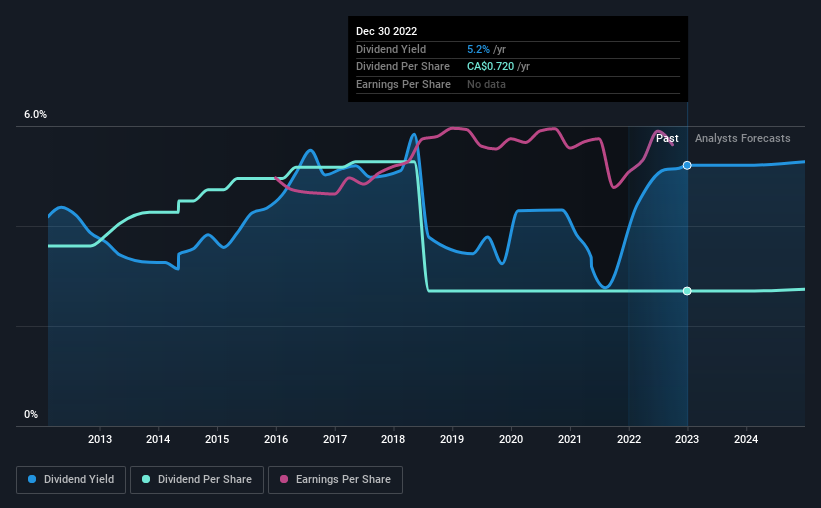The height and width of the screenshot is (508, 821).
Task: Click the 2022 x-axis label
Action: (x=629, y=439)
